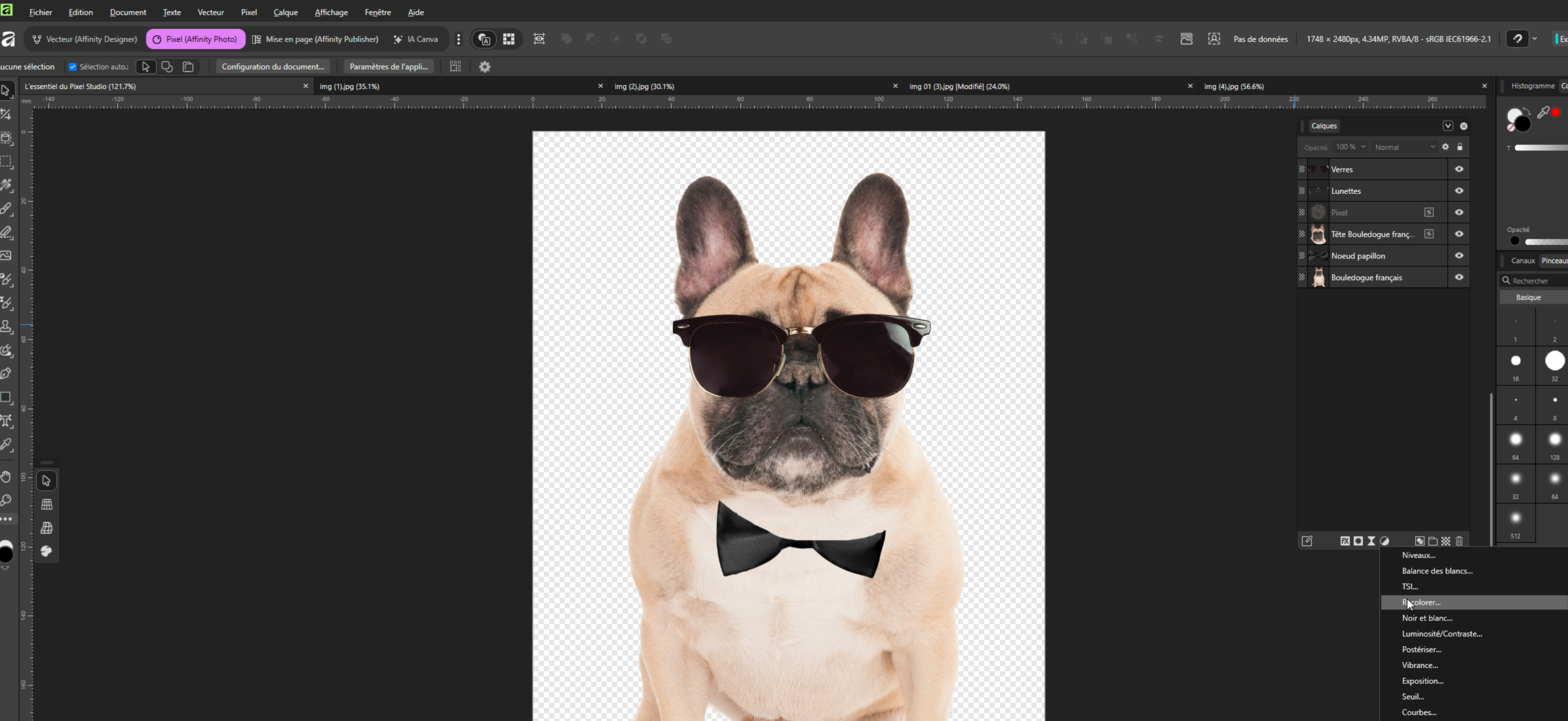Choose Recolorer from the adjustments menu

coord(1421,602)
